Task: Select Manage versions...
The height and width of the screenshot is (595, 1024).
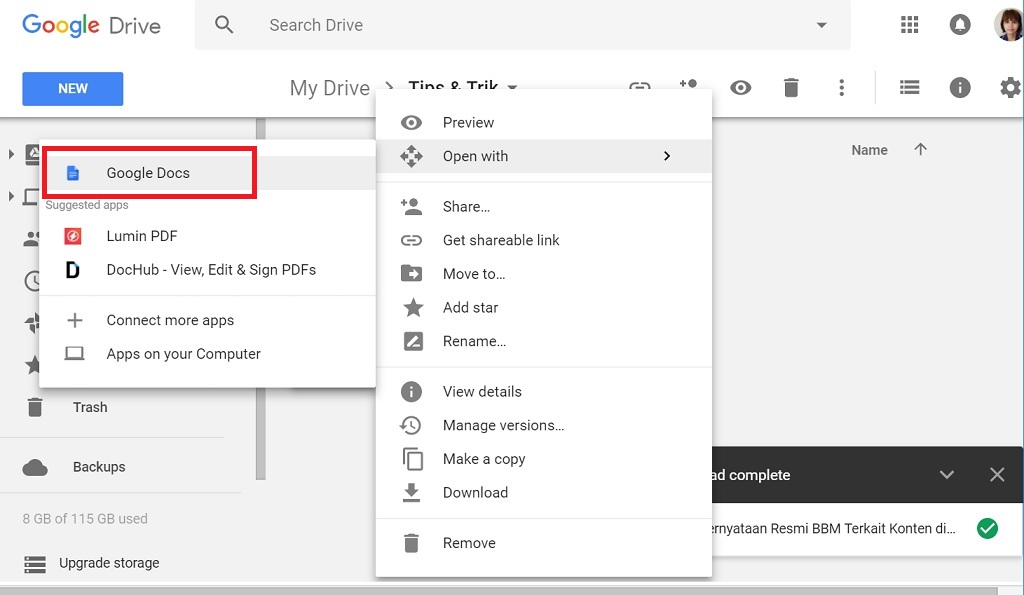Action: click(543, 425)
